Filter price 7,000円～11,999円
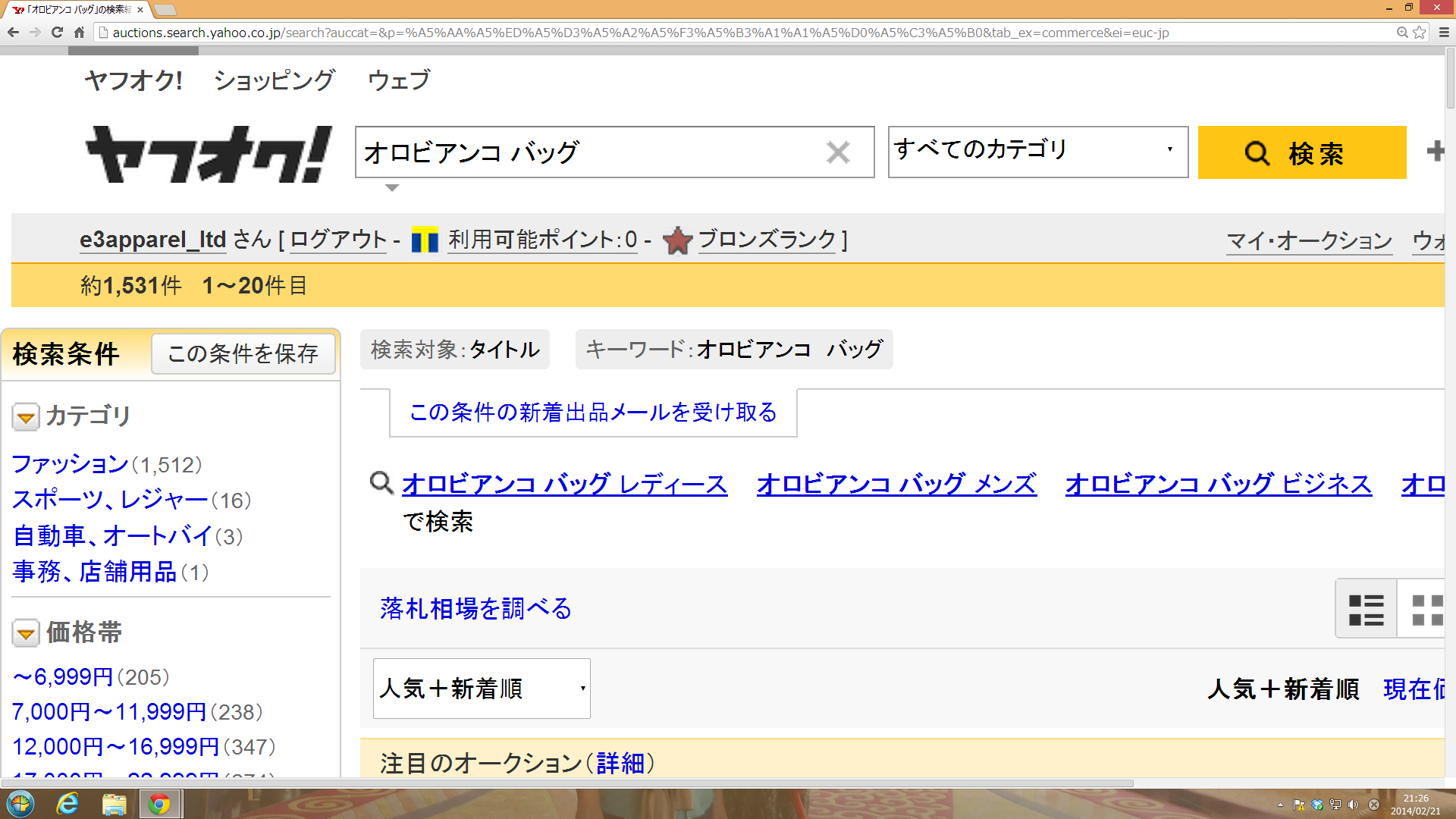Screen dimensions: 1456x819 (109, 711)
